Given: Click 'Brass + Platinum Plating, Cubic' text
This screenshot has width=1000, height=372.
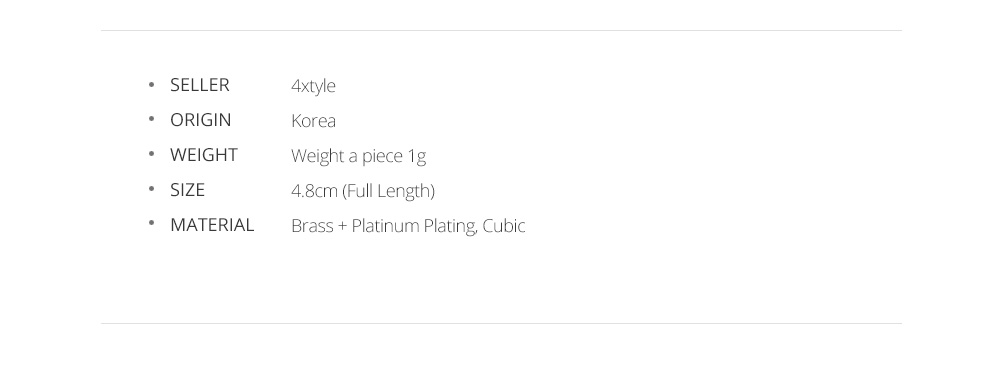Looking at the screenshot, I should (x=408, y=227).
